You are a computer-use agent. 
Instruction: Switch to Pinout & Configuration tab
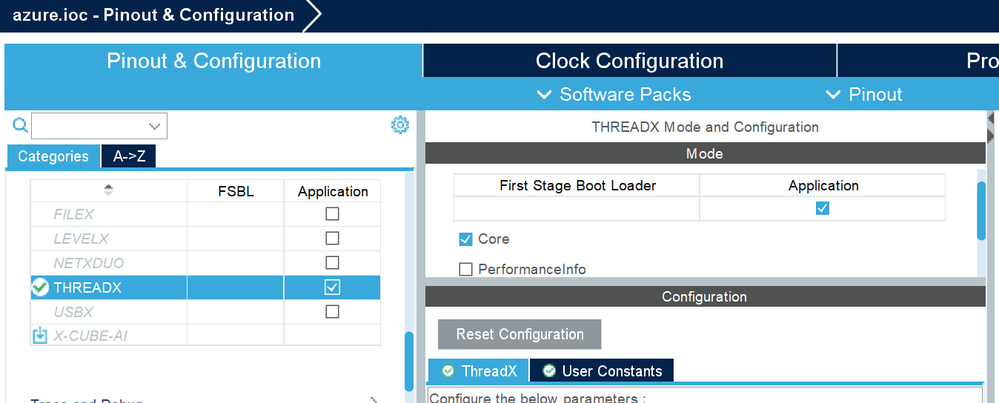pos(213,60)
